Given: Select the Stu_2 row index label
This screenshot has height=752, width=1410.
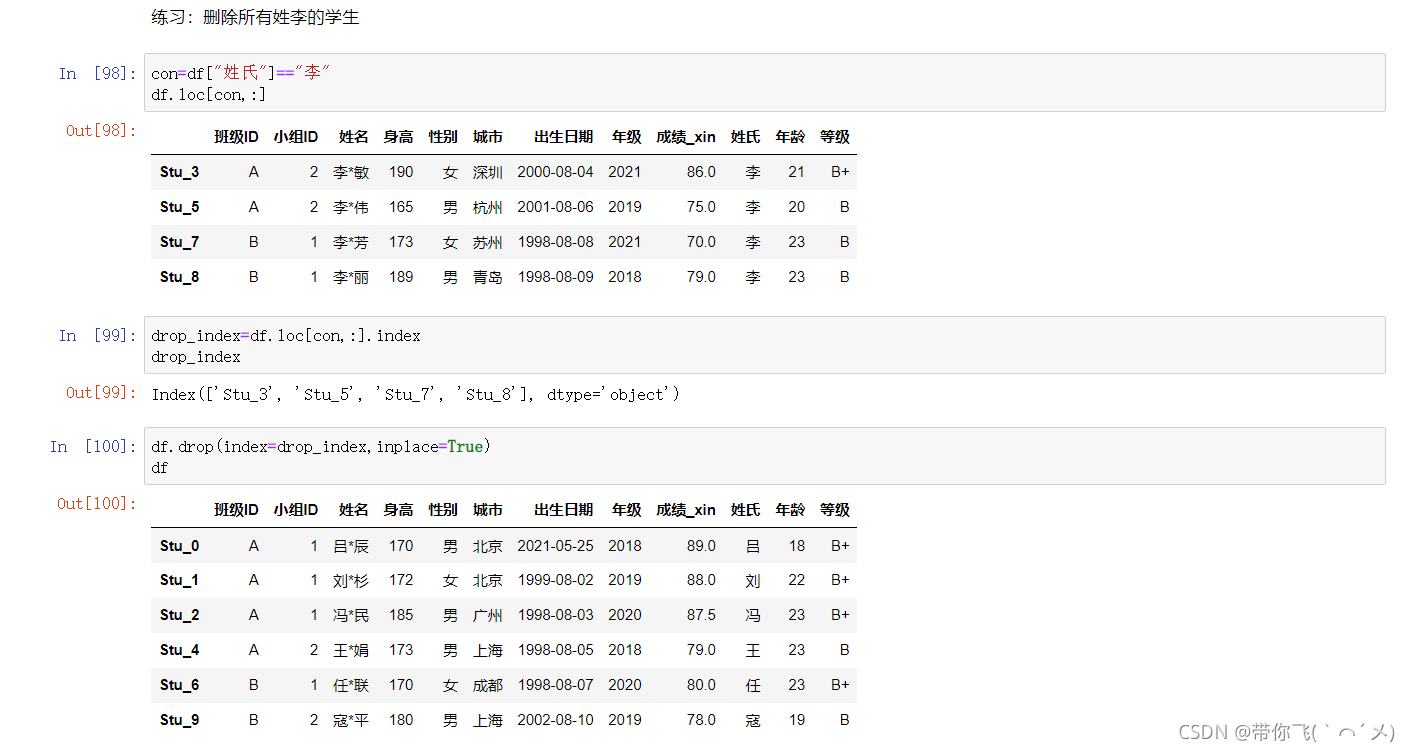Looking at the screenshot, I should 179,615.
